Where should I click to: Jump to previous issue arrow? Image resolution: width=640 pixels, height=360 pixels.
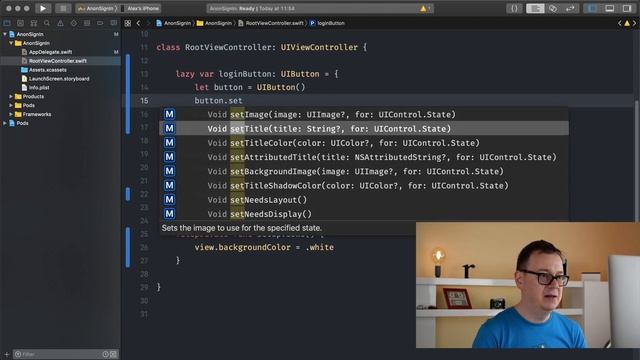pyautogui.click(x=620, y=23)
